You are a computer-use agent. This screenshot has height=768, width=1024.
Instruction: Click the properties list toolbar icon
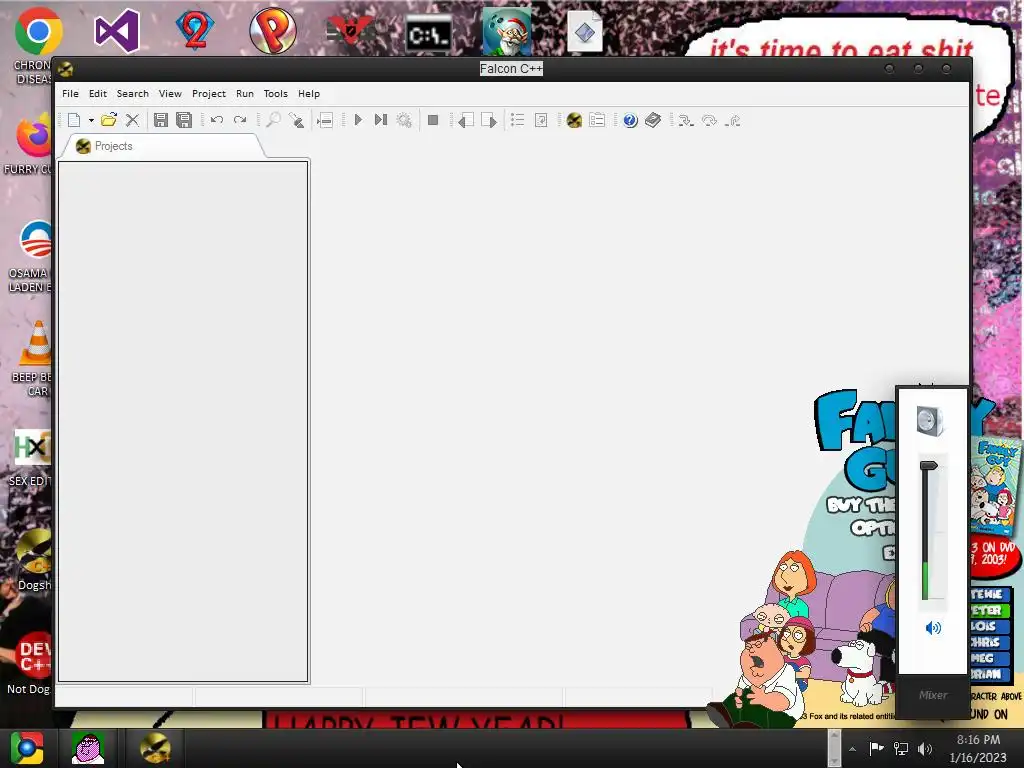click(x=597, y=120)
